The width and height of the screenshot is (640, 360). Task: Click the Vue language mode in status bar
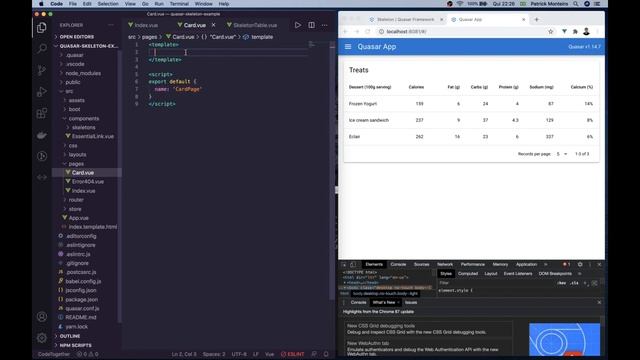pos(269,354)
